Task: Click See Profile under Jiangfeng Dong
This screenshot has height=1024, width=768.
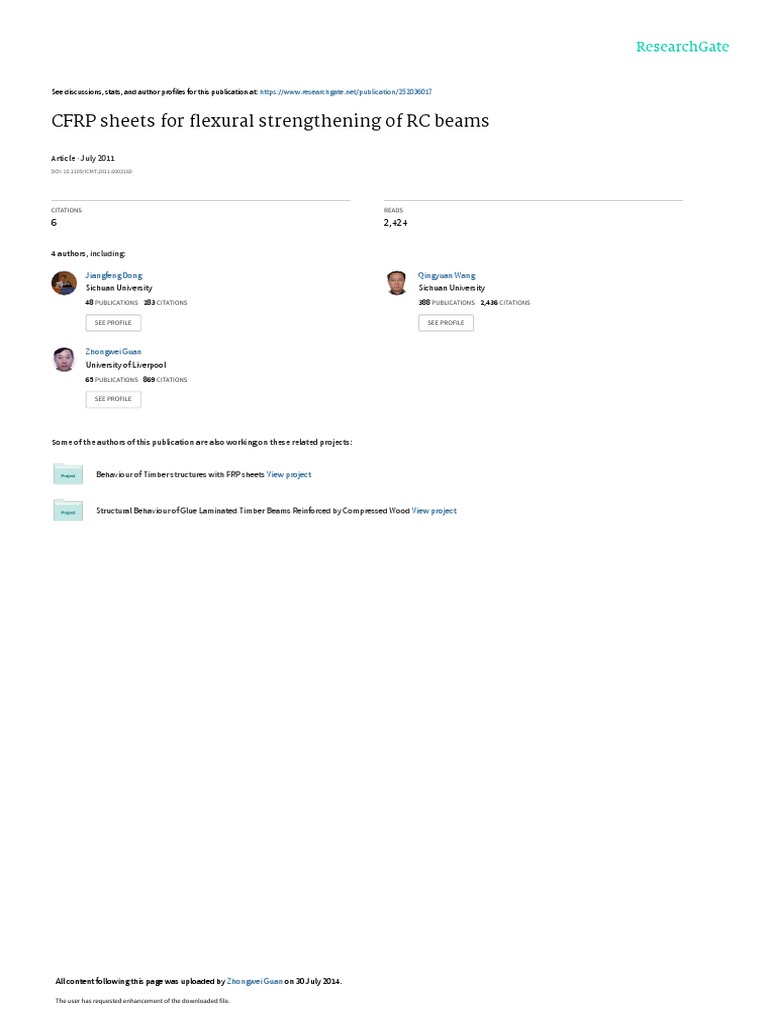Action: click(113, 323)
